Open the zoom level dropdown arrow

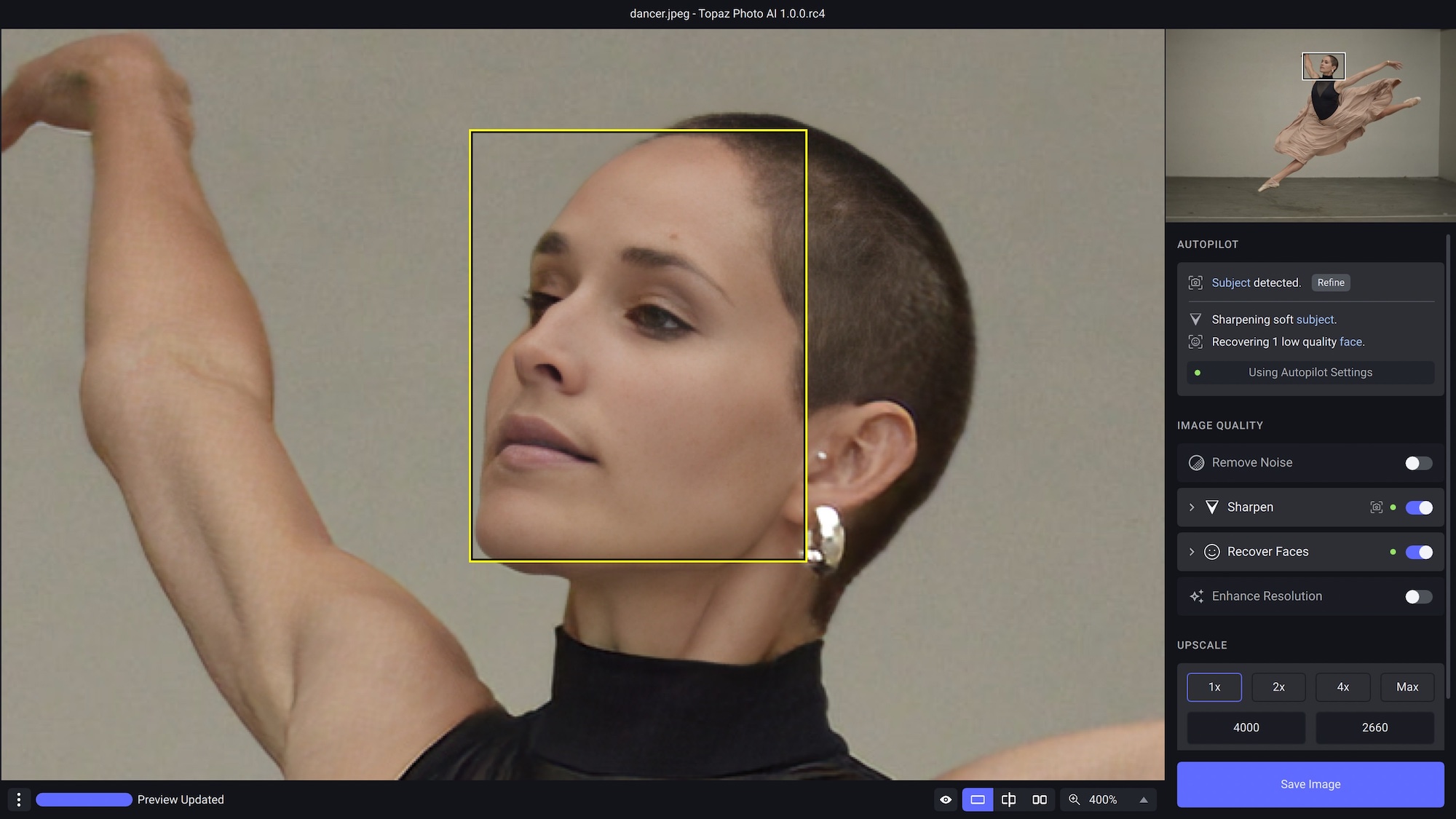pos(1143,799)
